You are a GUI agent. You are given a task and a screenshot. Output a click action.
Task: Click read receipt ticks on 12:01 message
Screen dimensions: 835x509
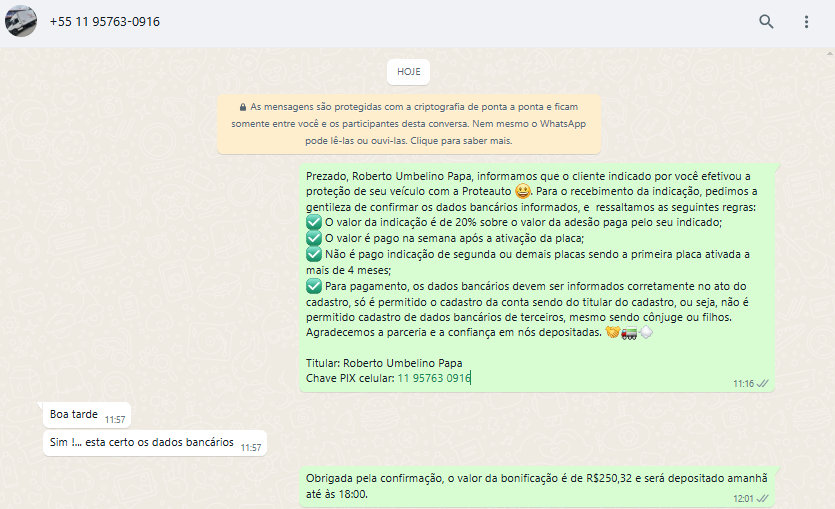click(763, 497)
